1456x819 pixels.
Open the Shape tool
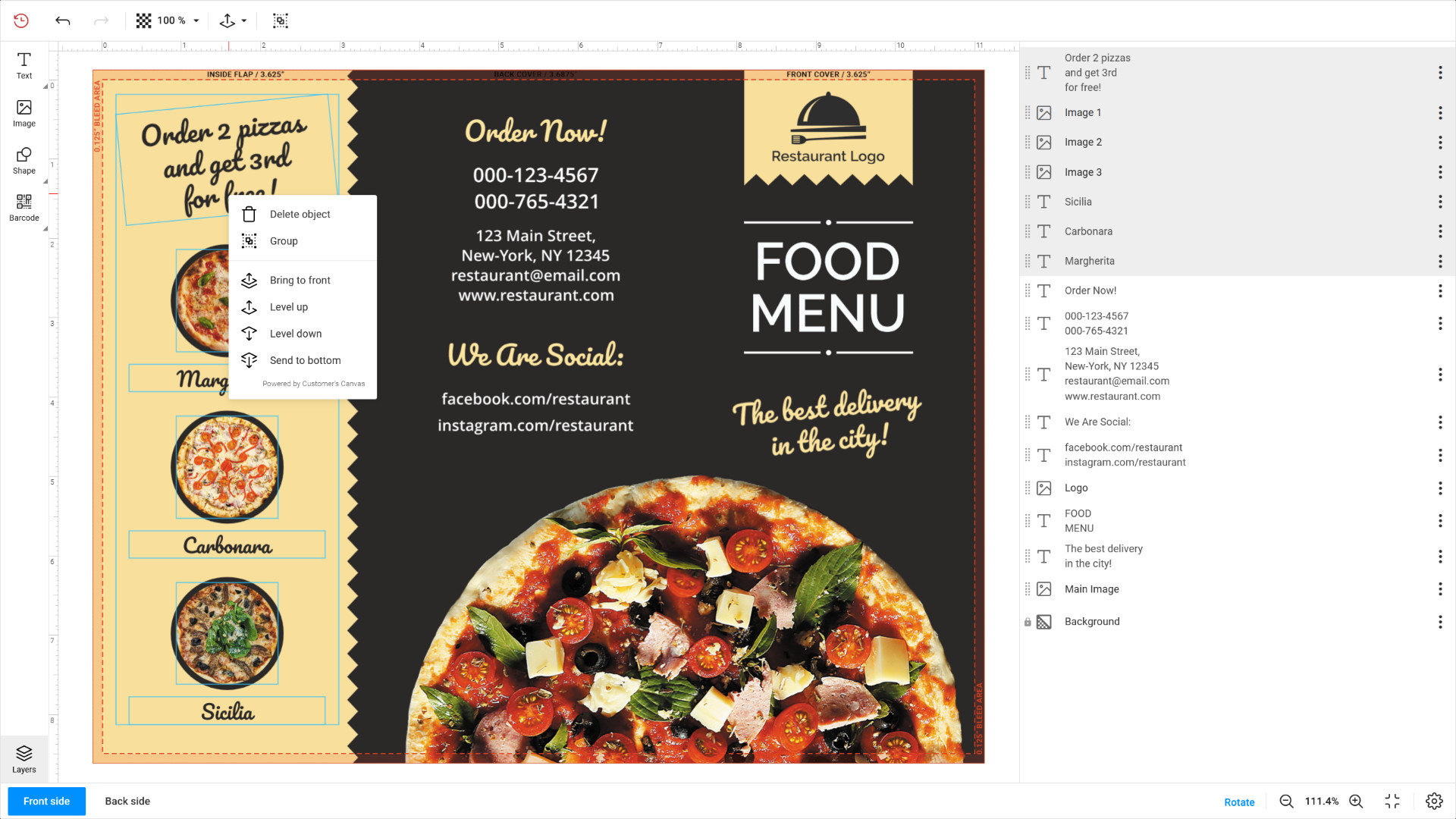point(24,160)
